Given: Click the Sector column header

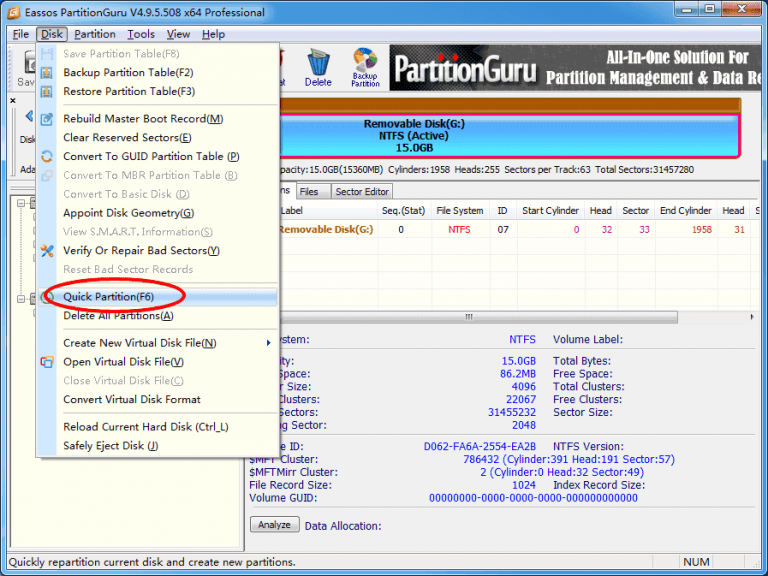Looking at the screenshot, I should 636,211.
